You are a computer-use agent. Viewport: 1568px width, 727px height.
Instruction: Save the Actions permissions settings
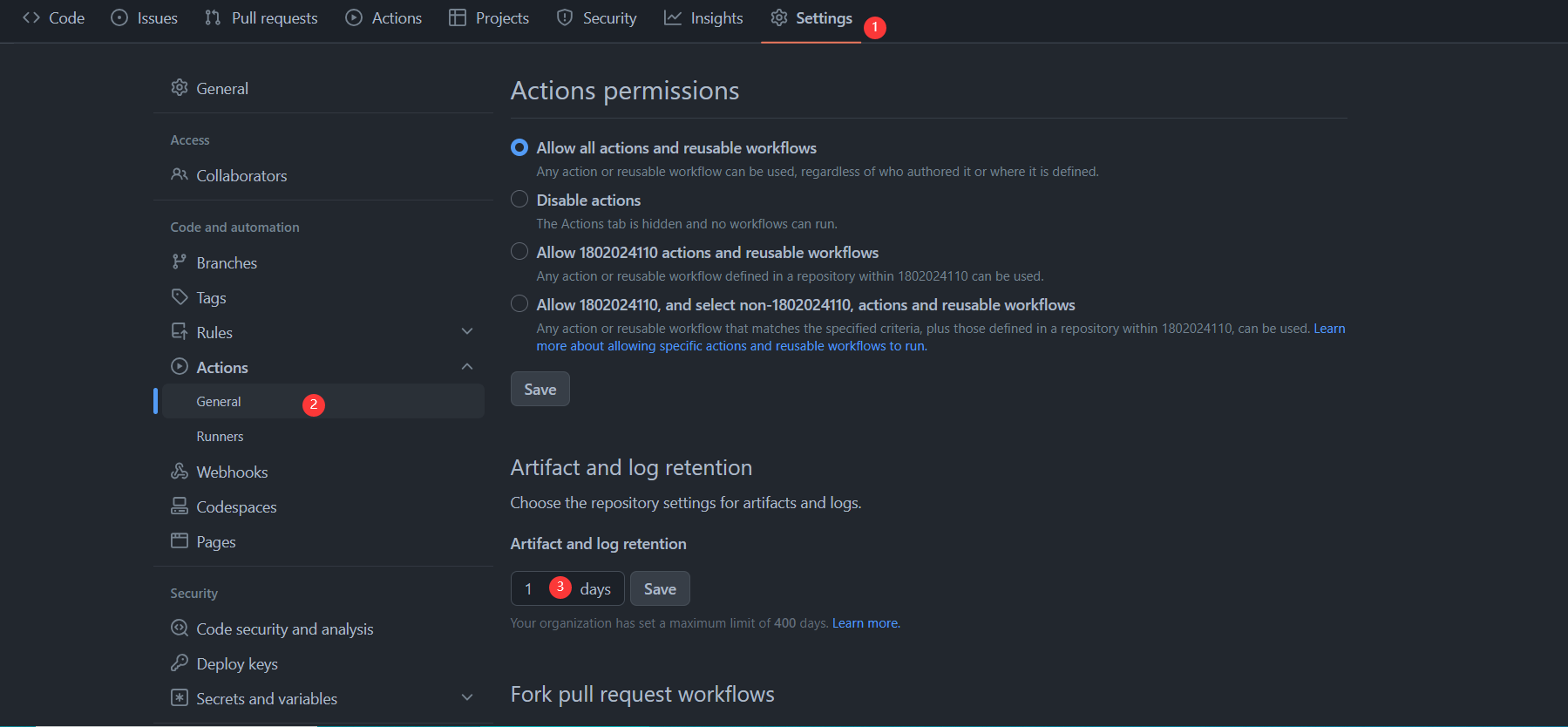[540, 390]
